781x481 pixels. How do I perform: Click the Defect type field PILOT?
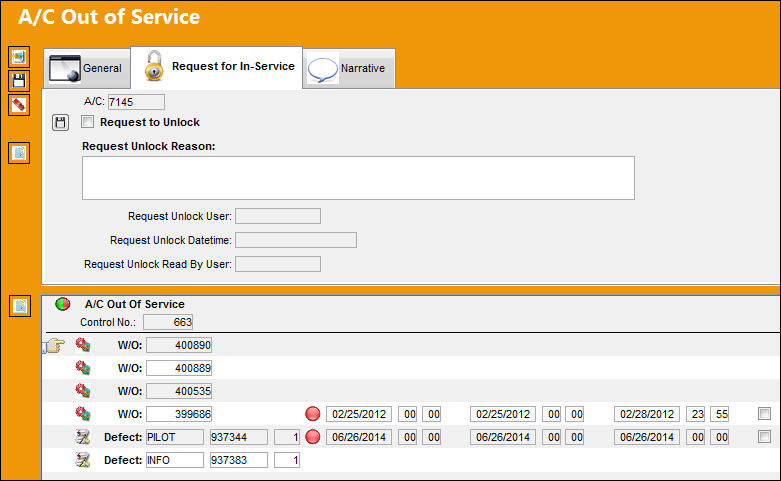pos(175,437)
